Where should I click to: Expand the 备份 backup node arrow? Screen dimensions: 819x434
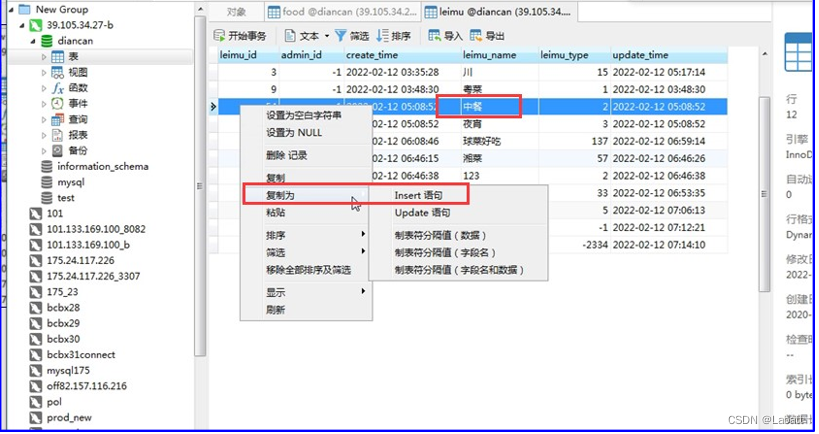click(44, 150)
